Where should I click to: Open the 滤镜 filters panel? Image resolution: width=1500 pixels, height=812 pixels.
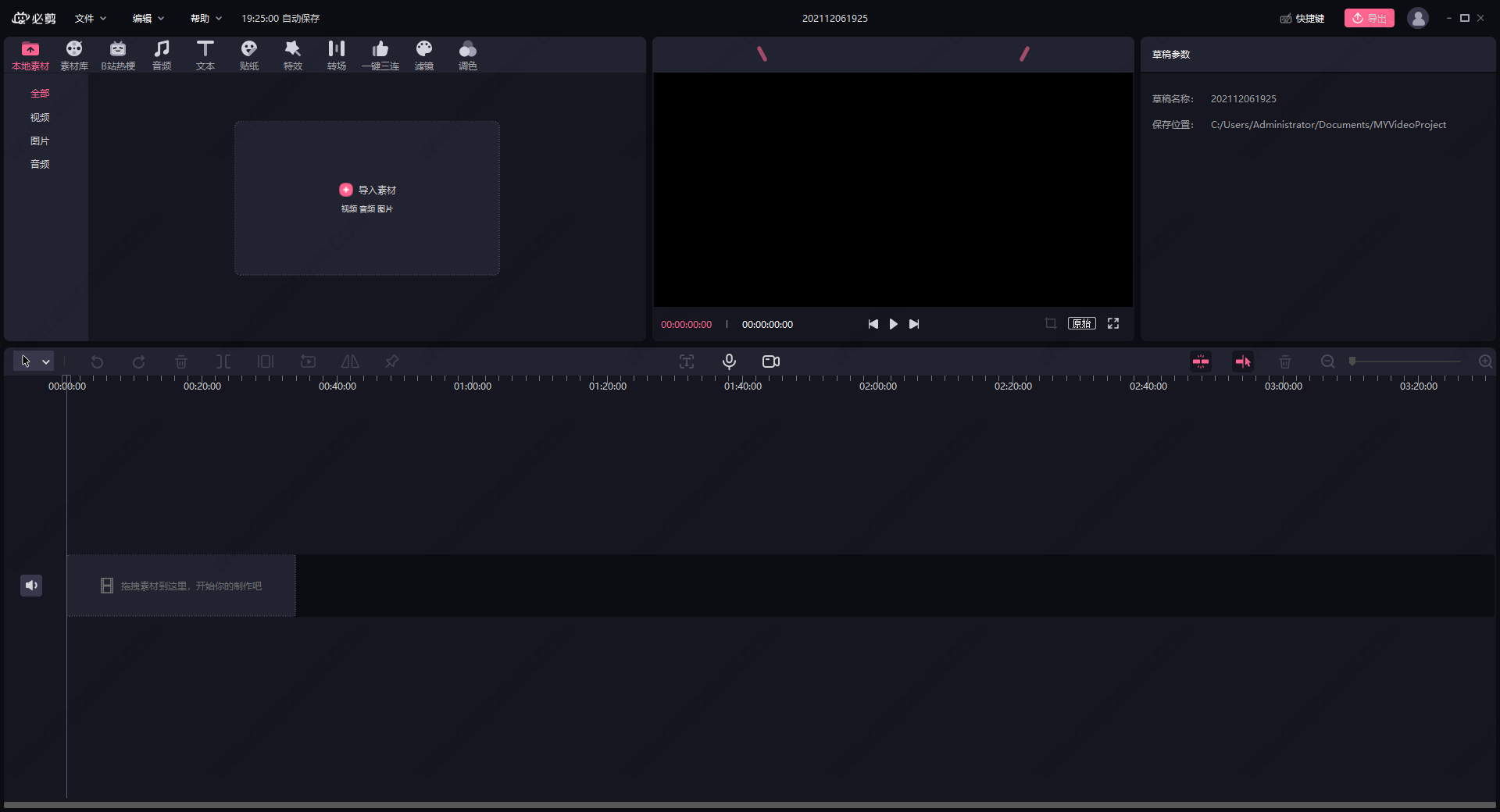[x=424, y=55]
